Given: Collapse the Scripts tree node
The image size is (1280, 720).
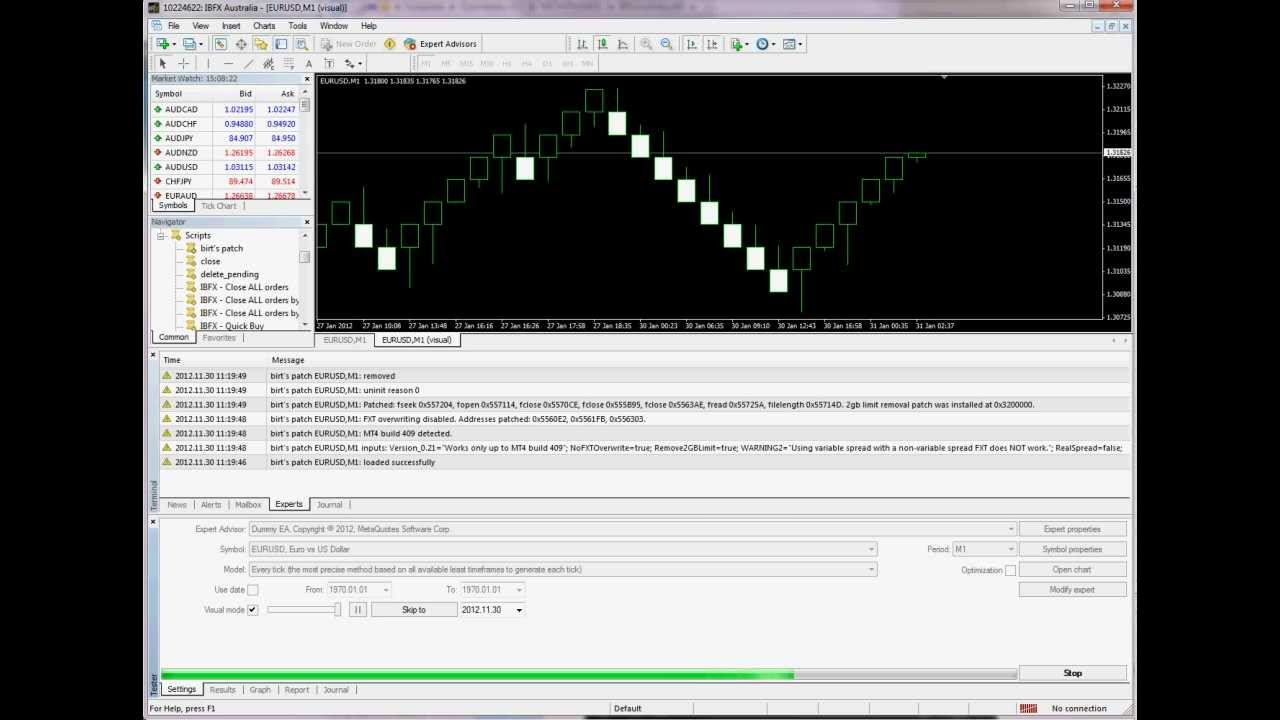Looking at the screenshot, I should point(160,236).
